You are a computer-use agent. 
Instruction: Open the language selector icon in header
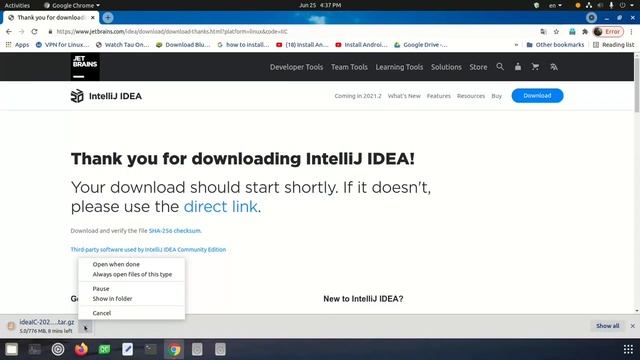point(554,67)
